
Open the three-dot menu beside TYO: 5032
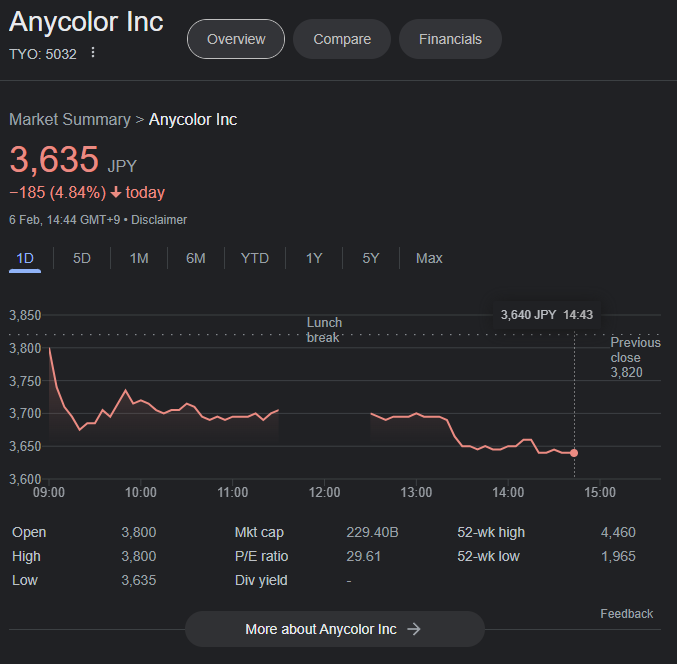[93, 53]
